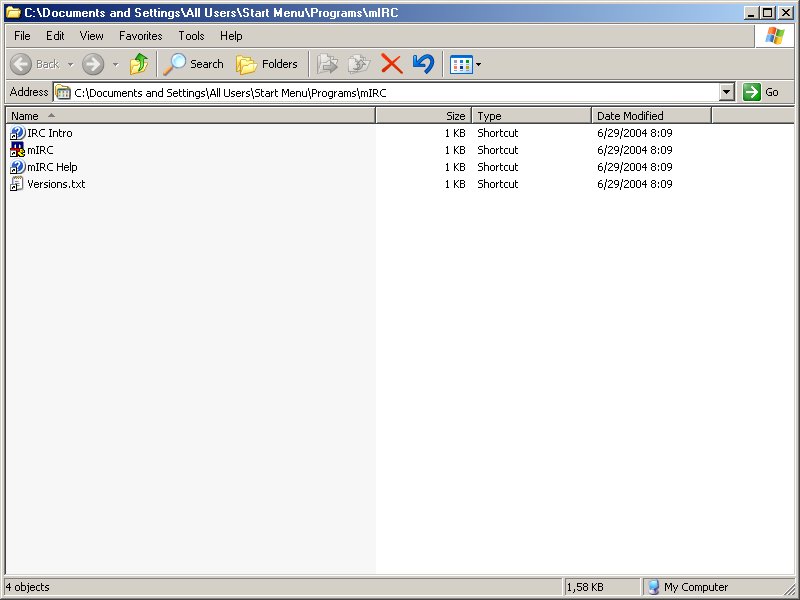
Task: Click '4 objects' in the status bar
Action: (28, 587)
